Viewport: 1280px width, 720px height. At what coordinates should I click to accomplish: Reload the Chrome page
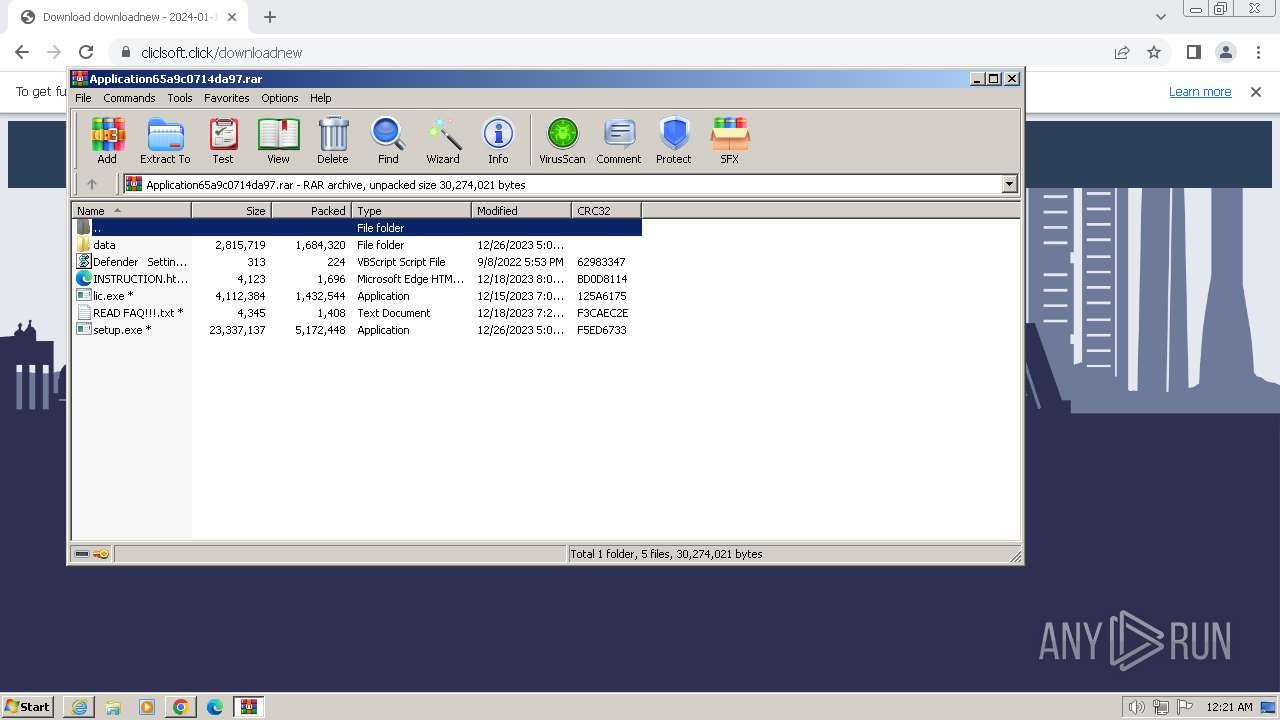86,52
